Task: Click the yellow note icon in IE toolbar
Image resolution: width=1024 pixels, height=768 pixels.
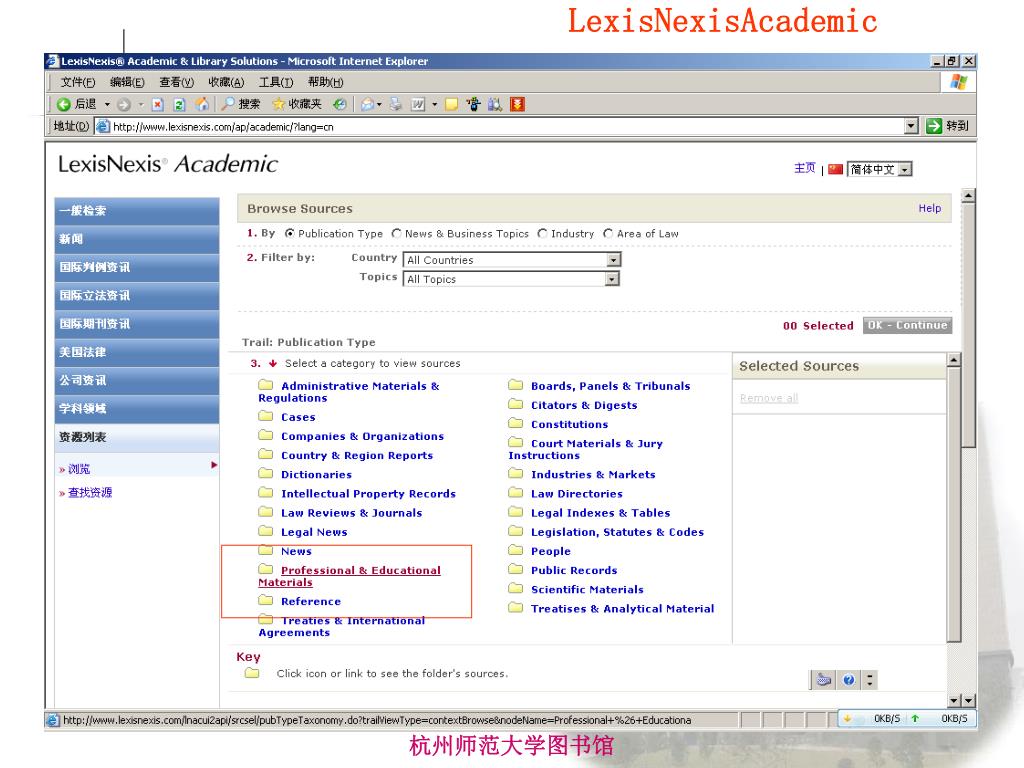Action: [451, 104]
